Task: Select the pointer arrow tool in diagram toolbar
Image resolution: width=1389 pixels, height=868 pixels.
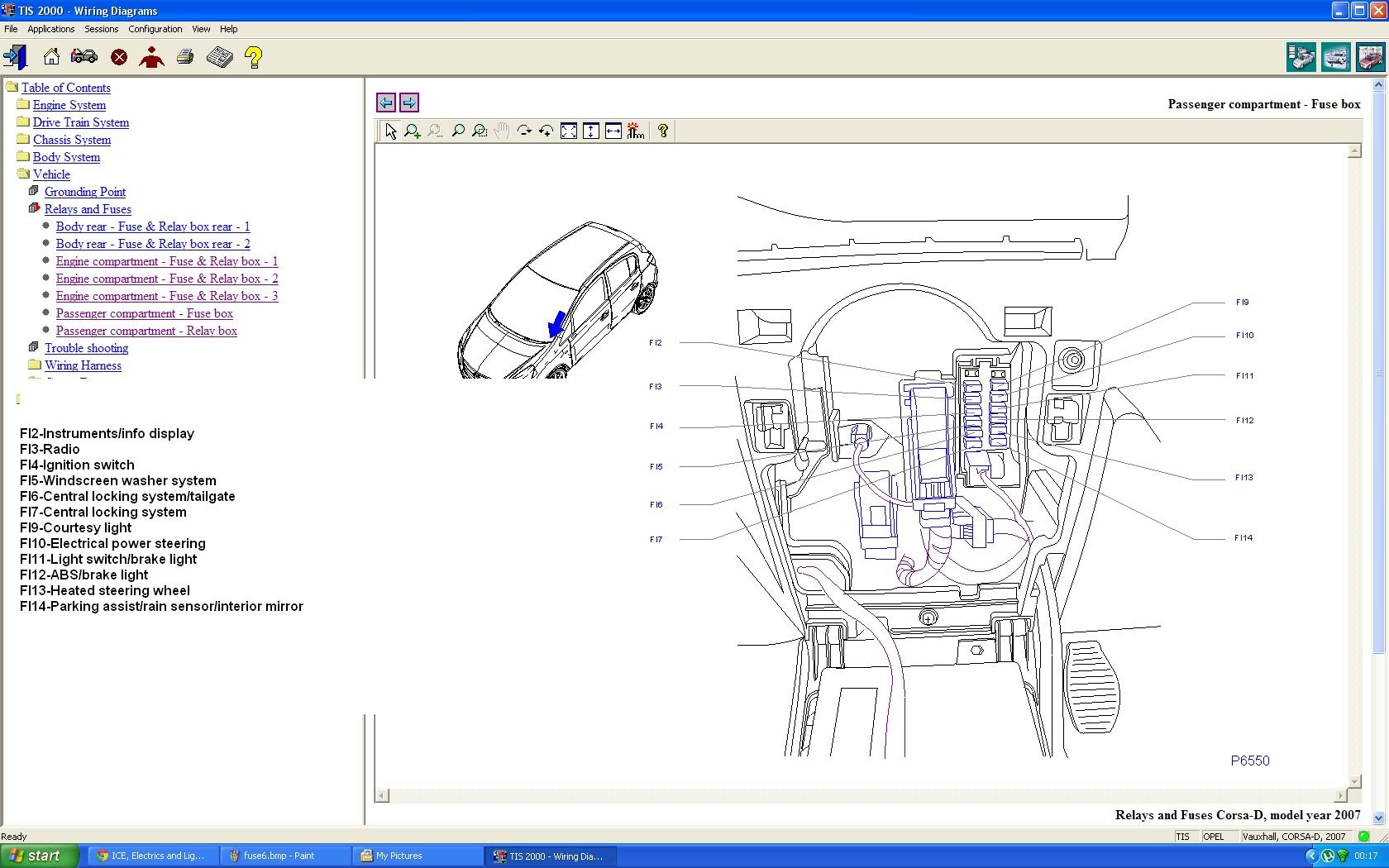Action: click(390, 131)
